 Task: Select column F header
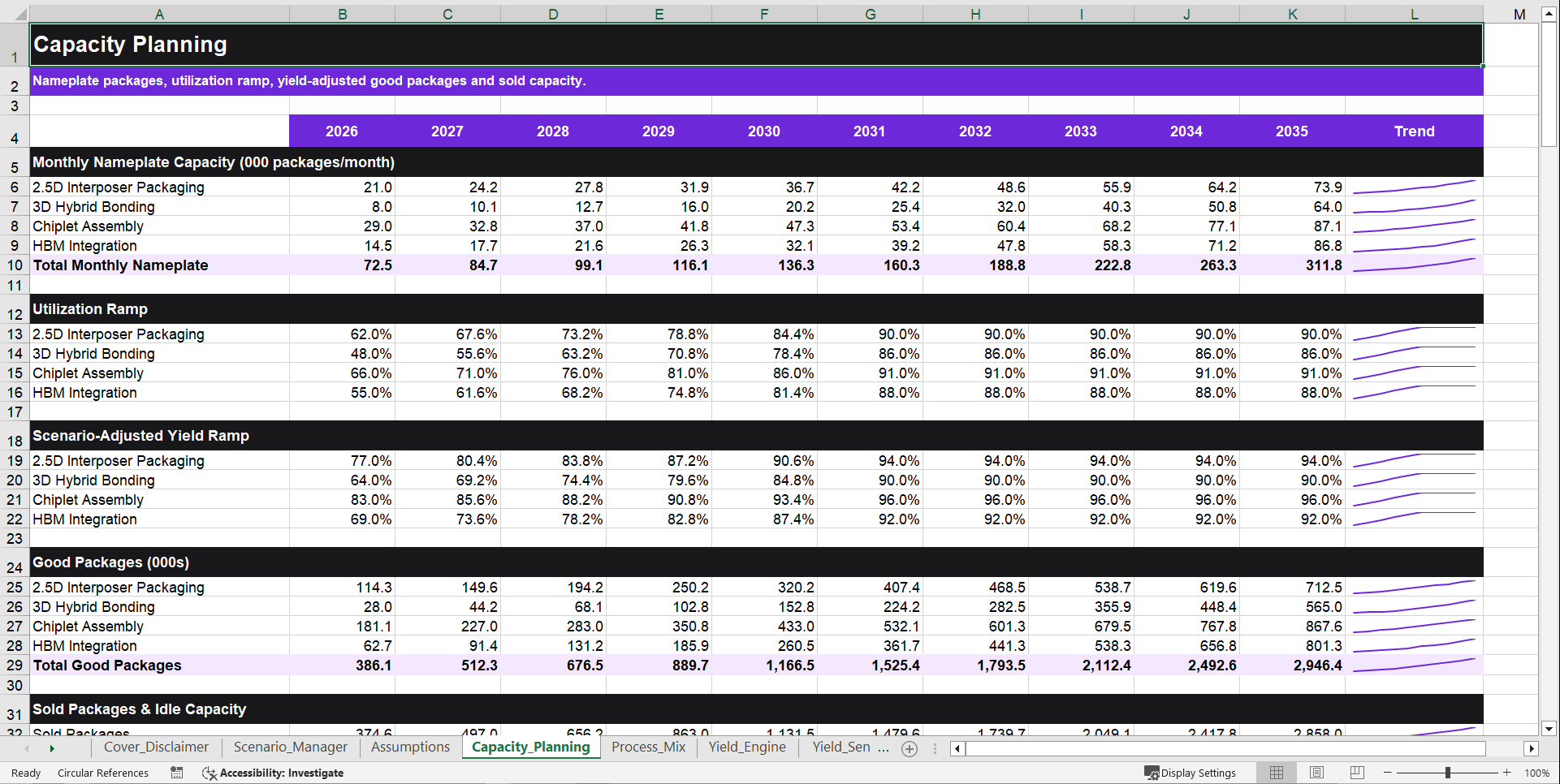[764, 14]
